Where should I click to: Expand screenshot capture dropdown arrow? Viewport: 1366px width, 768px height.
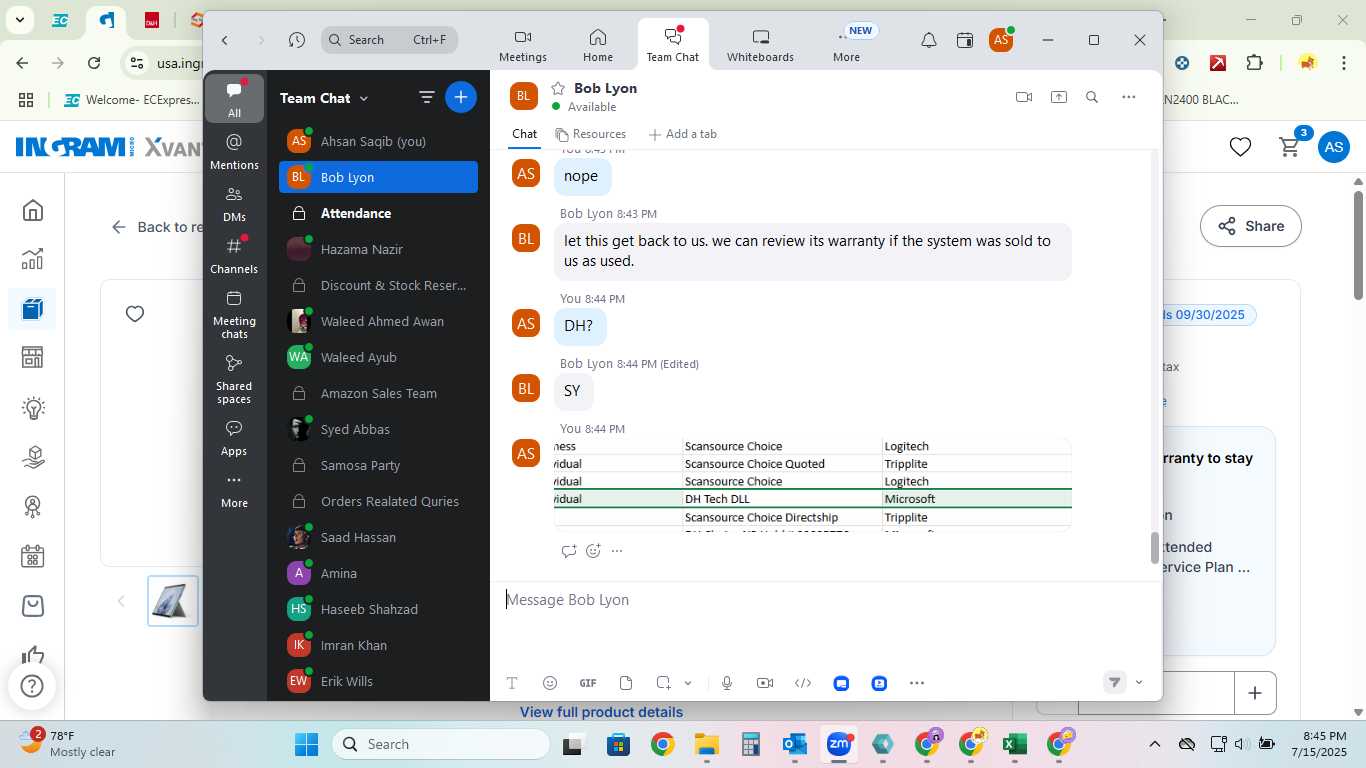688,683
